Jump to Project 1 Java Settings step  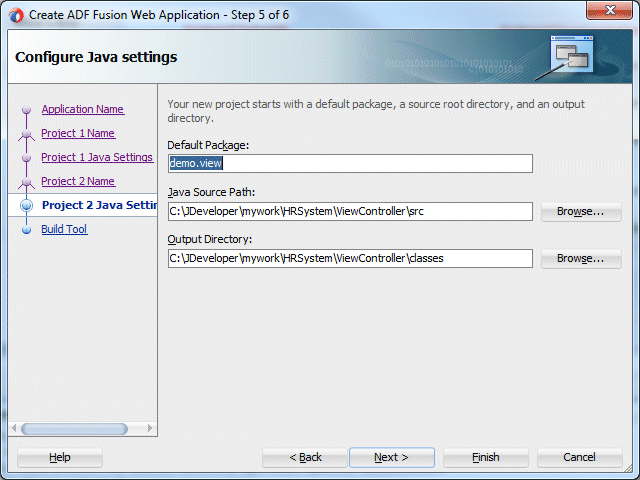[x=97, y=158]
